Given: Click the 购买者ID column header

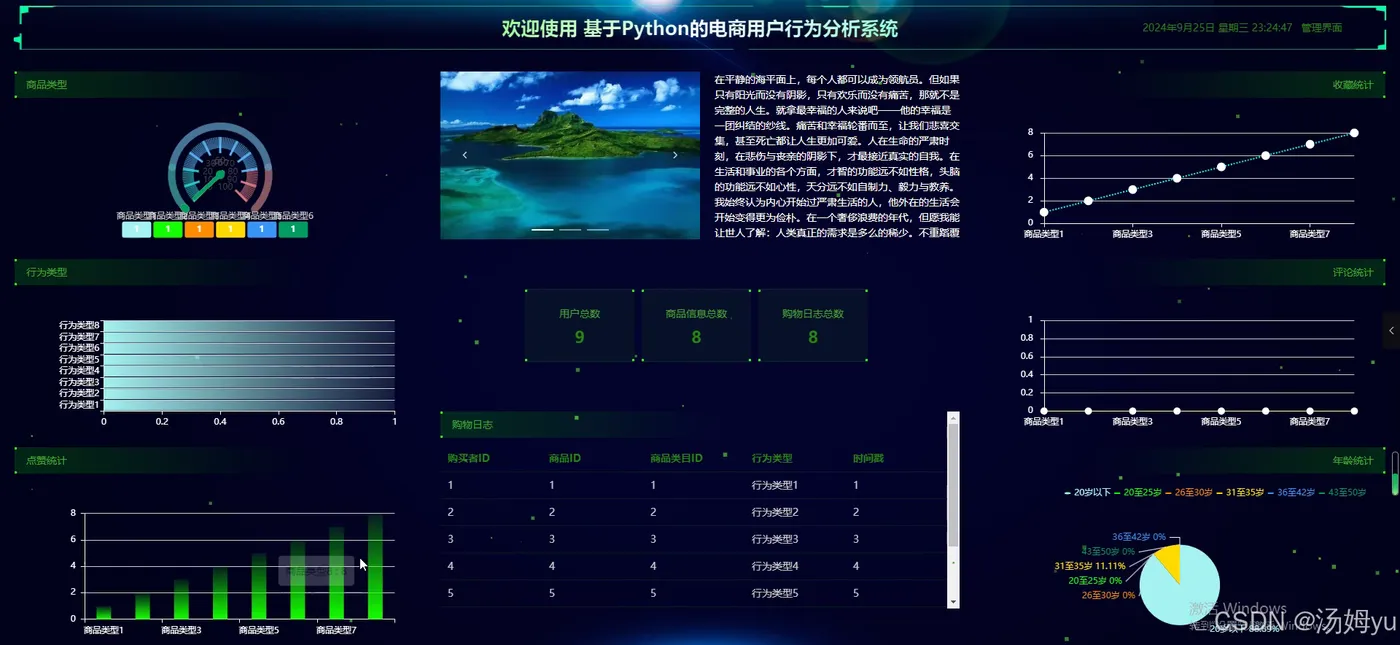Looking at the screenshot, I should pyautogui.click(x=468, y=458).
